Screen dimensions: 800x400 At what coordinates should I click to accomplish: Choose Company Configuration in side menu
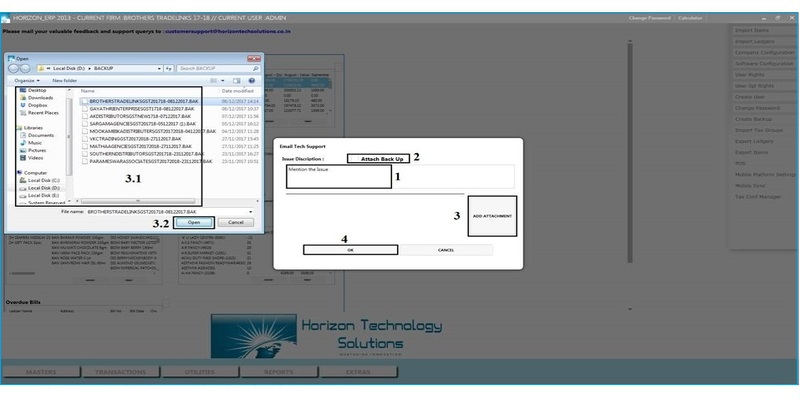click(764, 53)
